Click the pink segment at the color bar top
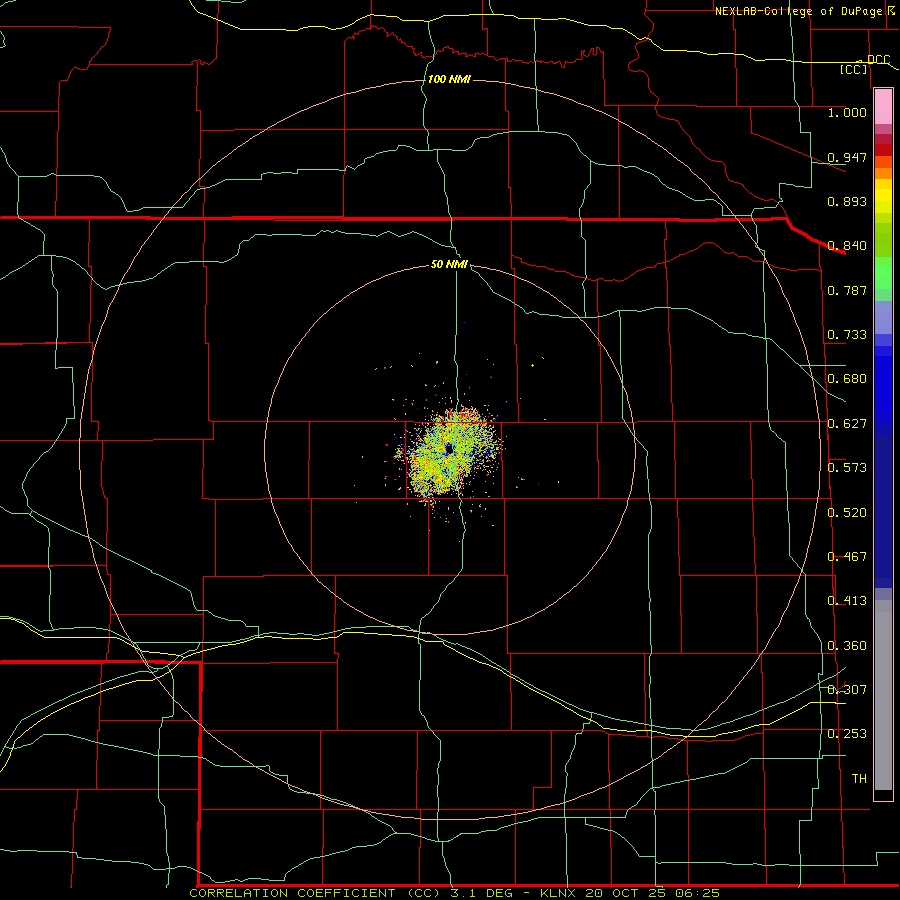This screenshot has height=900, width=900. coord(883,107)
